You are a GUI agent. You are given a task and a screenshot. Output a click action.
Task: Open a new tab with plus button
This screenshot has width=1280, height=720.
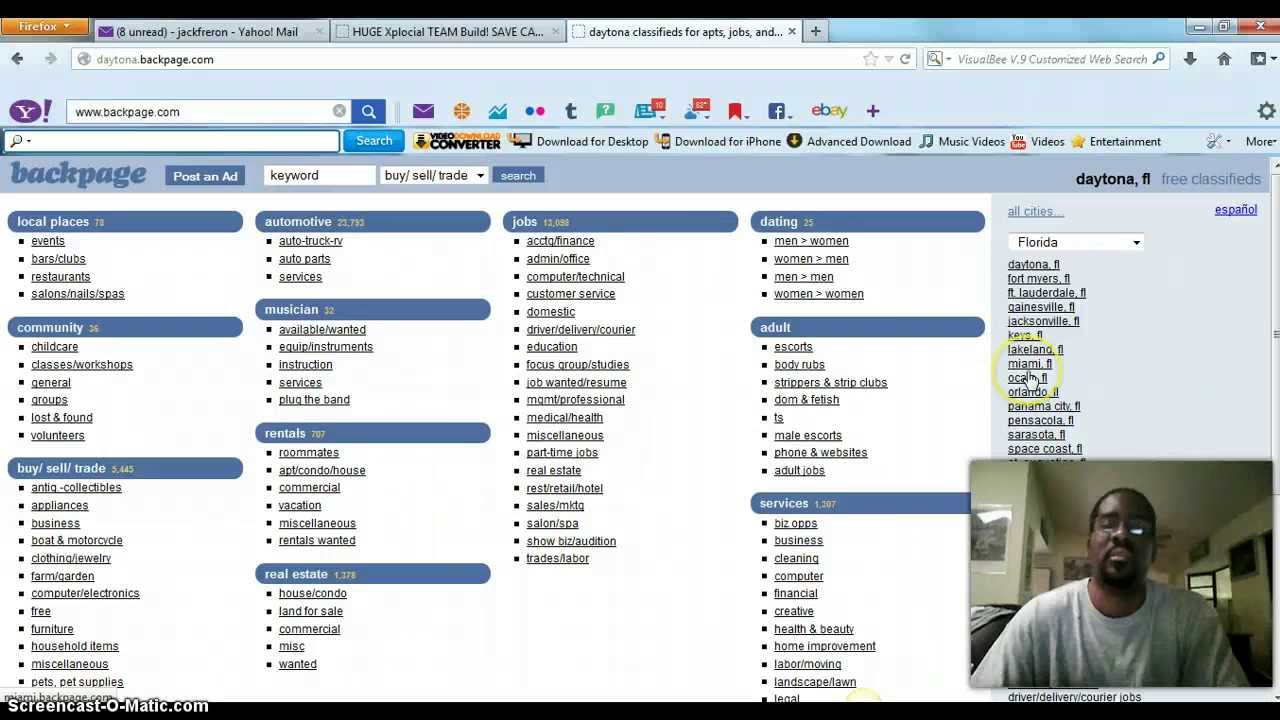coord(815,31)
